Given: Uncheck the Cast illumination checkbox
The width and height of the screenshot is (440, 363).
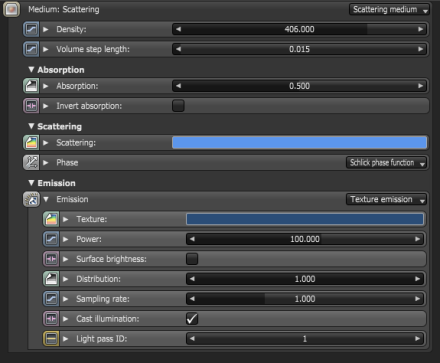Looking at the screenshot, I should click(192, 319).
